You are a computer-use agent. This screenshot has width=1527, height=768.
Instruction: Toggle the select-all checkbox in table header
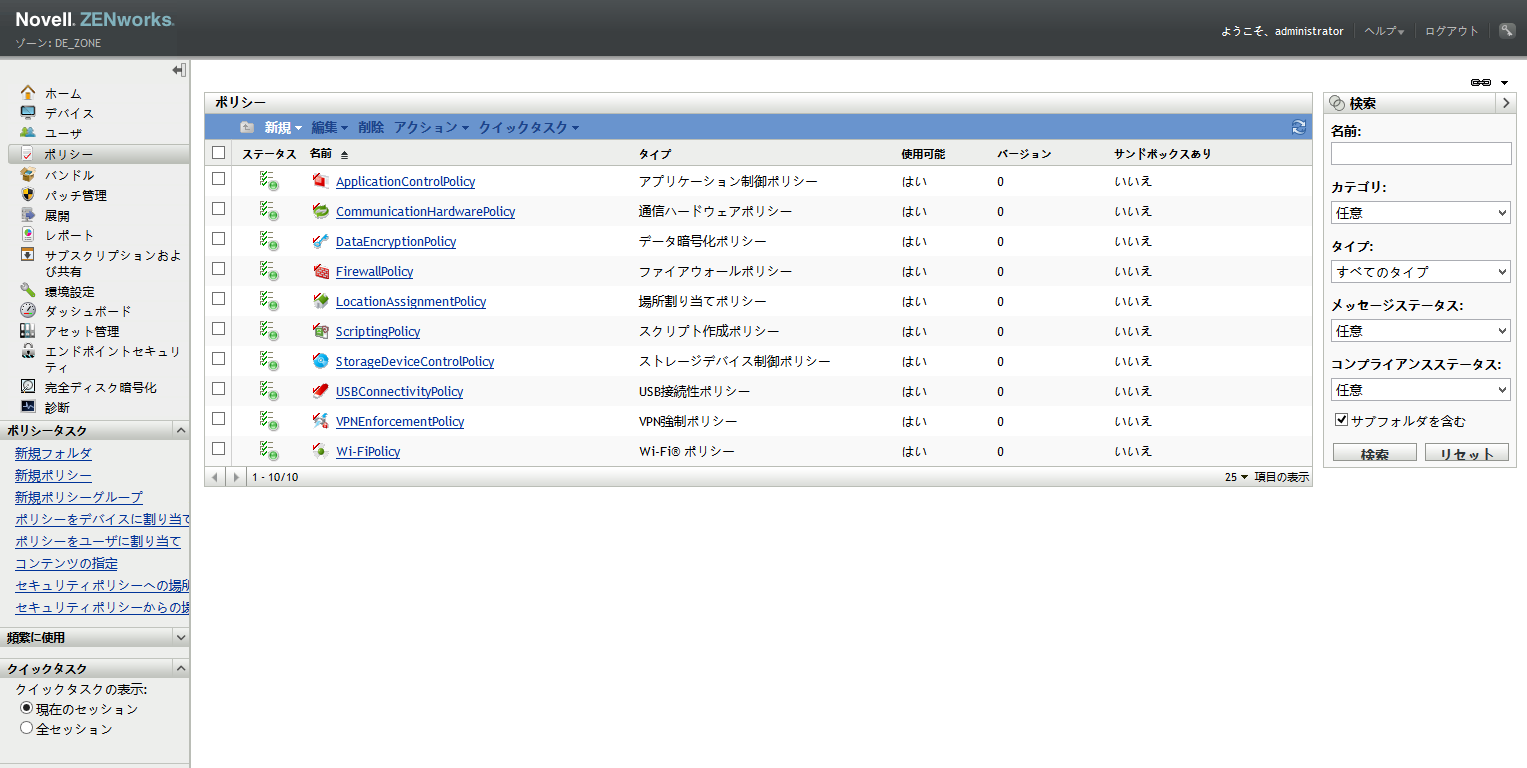(219, 153)
